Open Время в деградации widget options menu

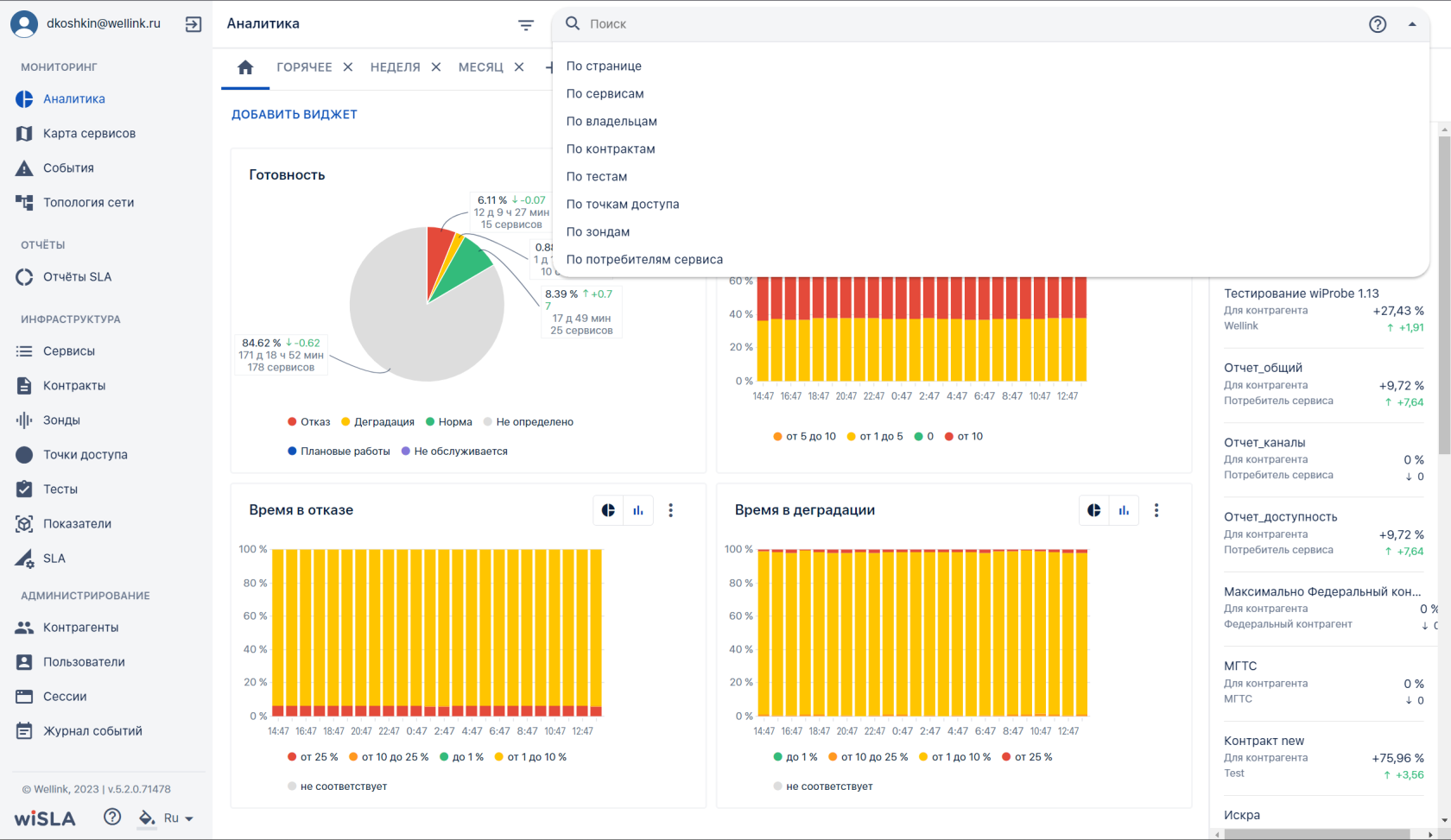pos(1156,510)
